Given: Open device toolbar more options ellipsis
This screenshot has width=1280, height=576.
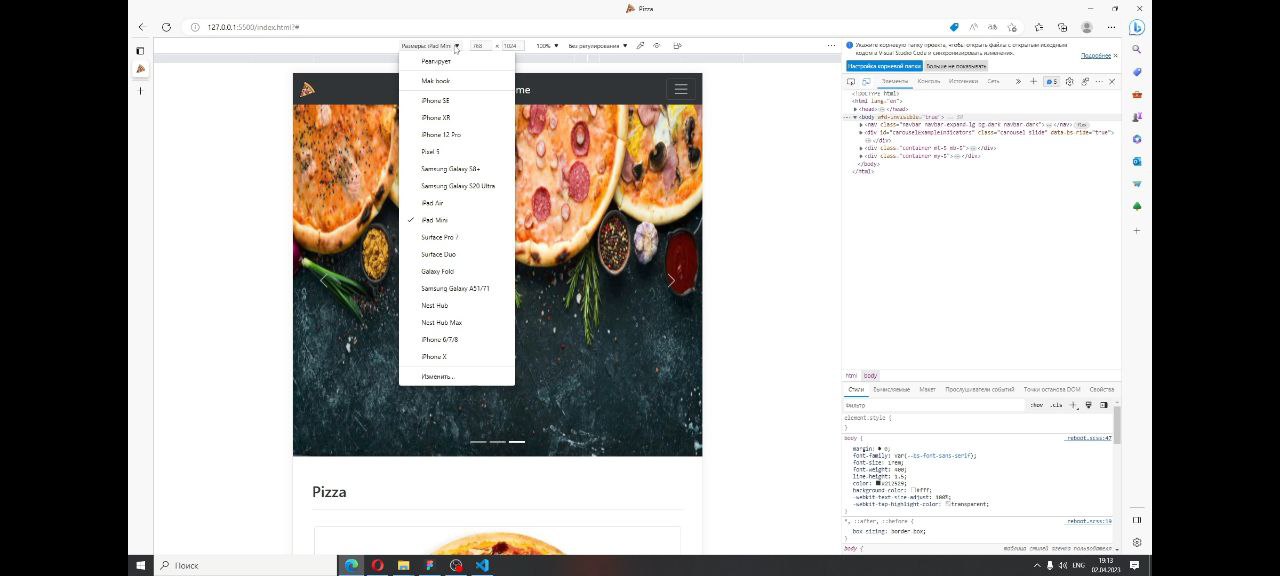Looking at the screenshot, I should pyautogui.click(x=831, y=45).
